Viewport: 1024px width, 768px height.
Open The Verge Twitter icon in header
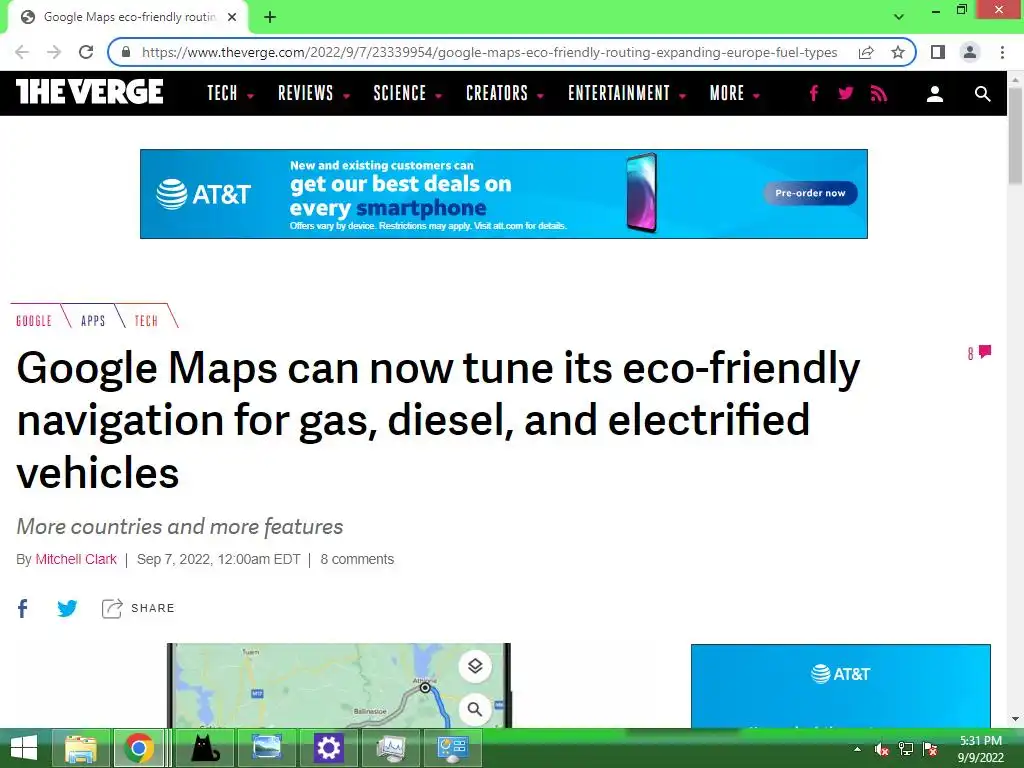[846, 93]
